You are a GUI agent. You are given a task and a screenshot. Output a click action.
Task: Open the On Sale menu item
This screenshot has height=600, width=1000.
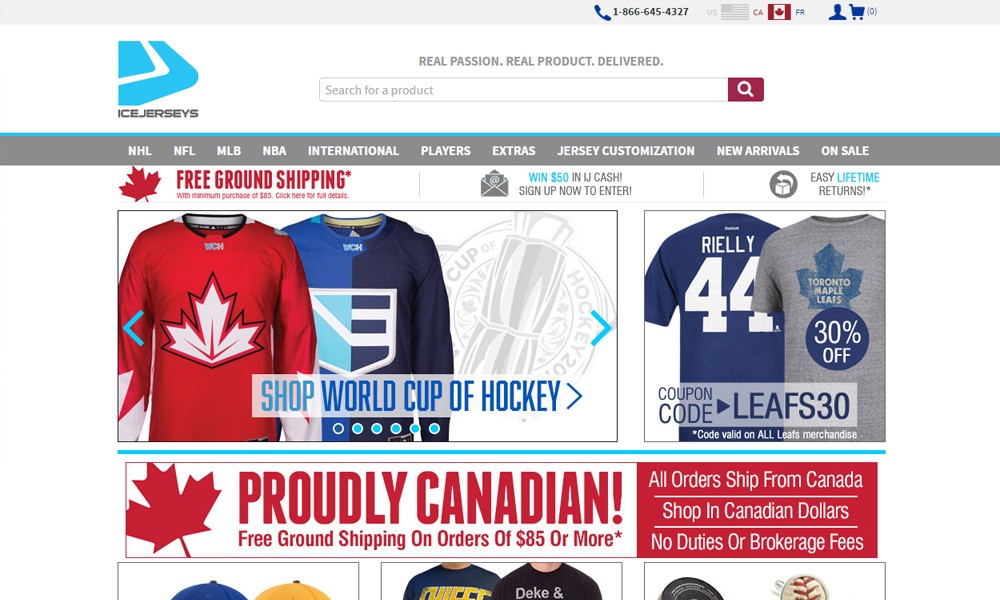(x=844, y=151)
